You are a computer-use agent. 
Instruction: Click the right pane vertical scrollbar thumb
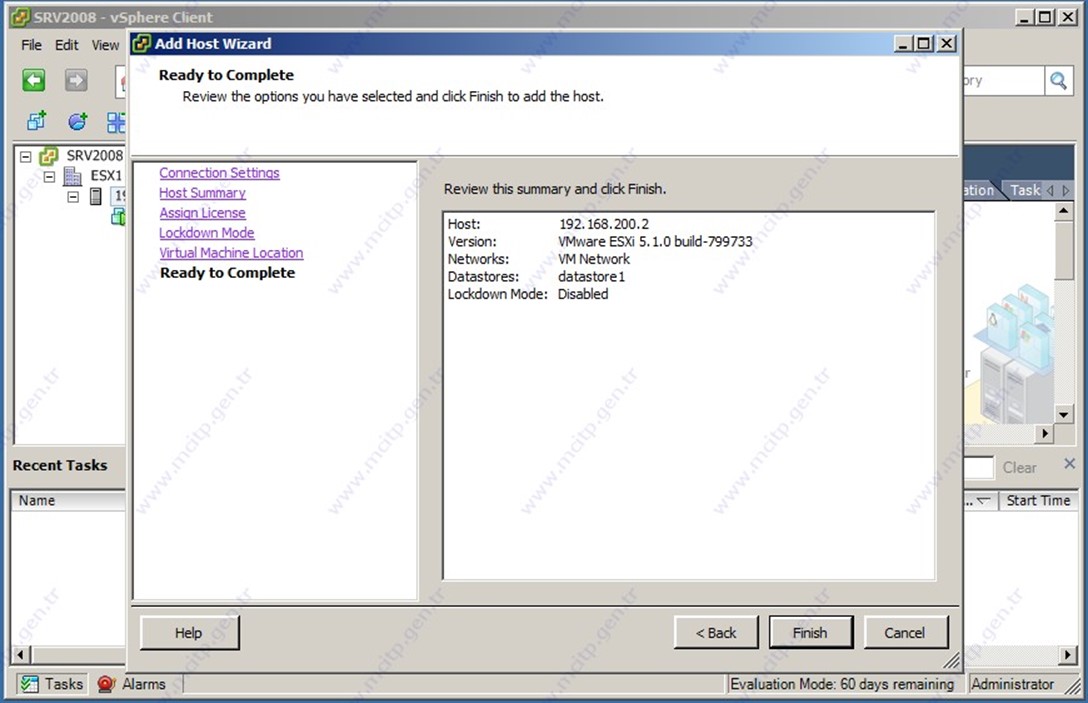point(1063,250)
